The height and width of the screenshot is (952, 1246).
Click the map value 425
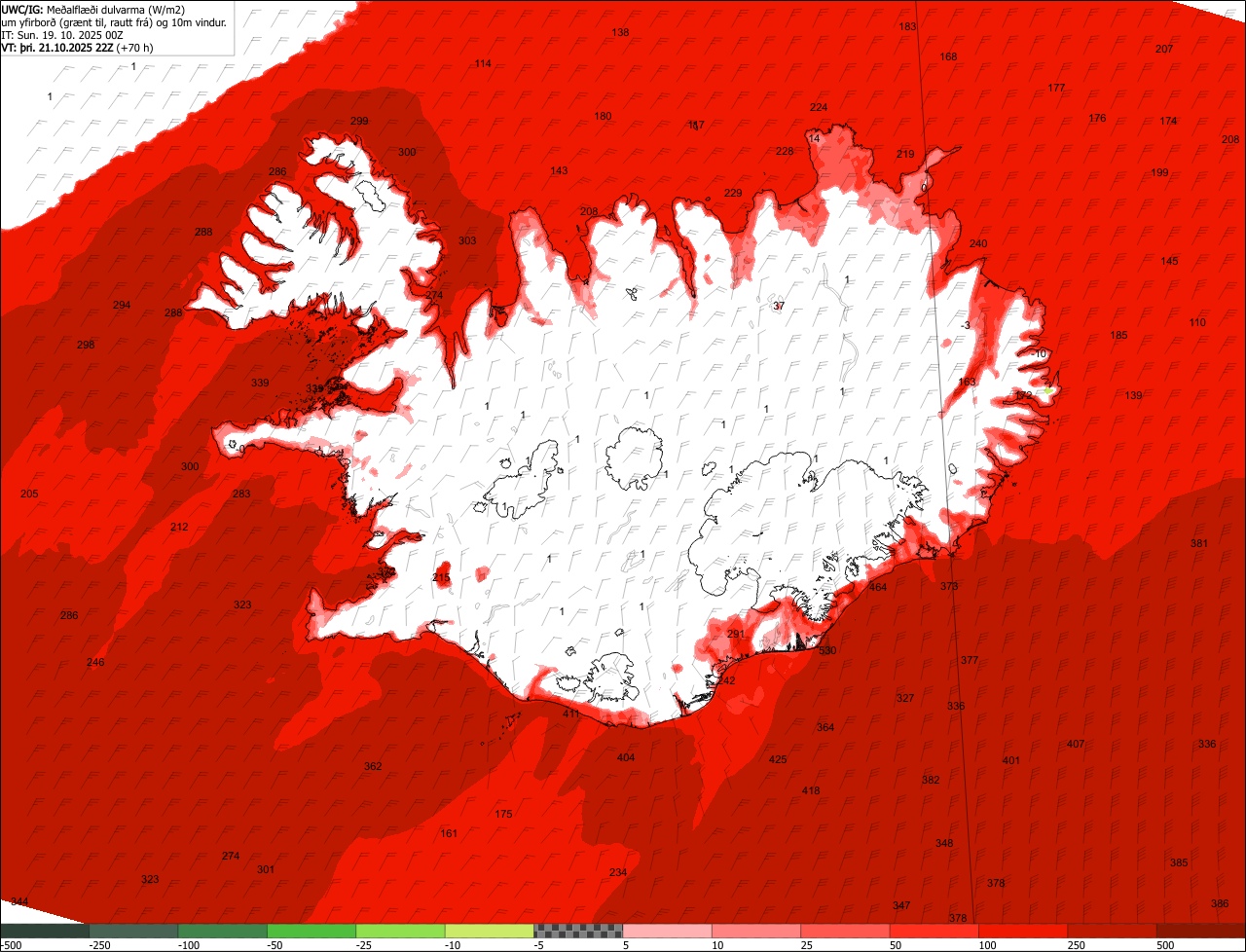click(x=778, y=759)
